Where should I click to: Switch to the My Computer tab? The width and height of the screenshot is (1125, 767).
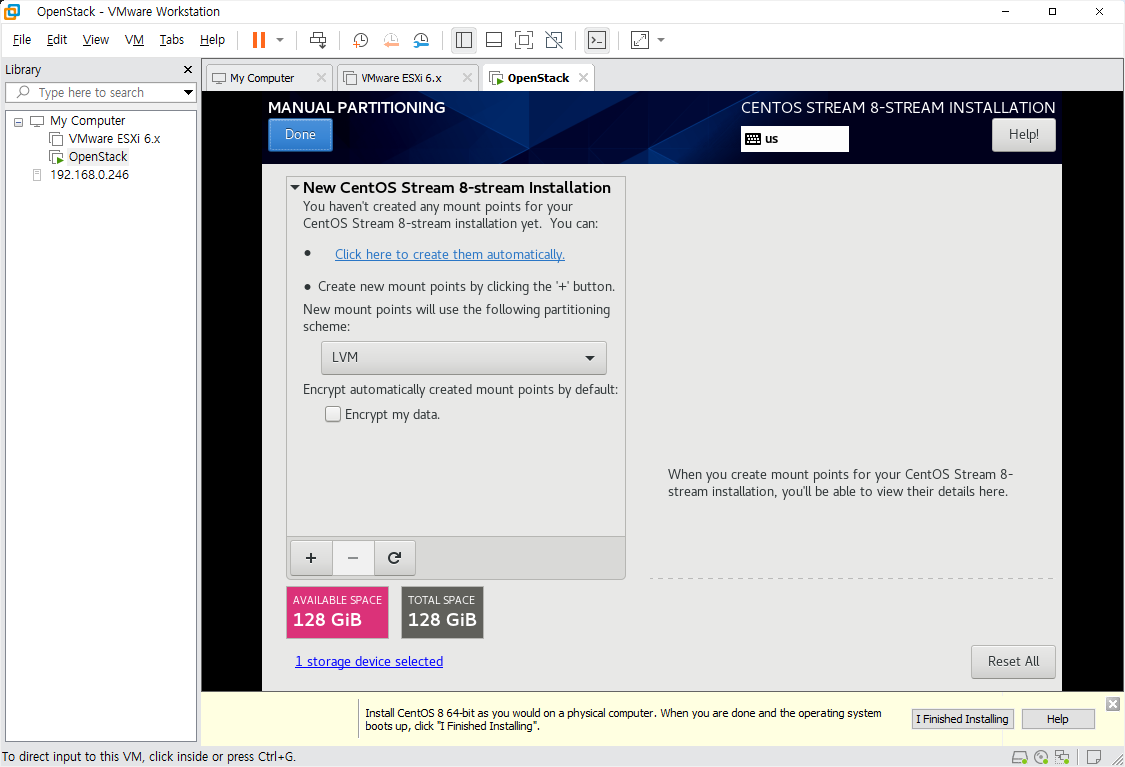(262, 77)
